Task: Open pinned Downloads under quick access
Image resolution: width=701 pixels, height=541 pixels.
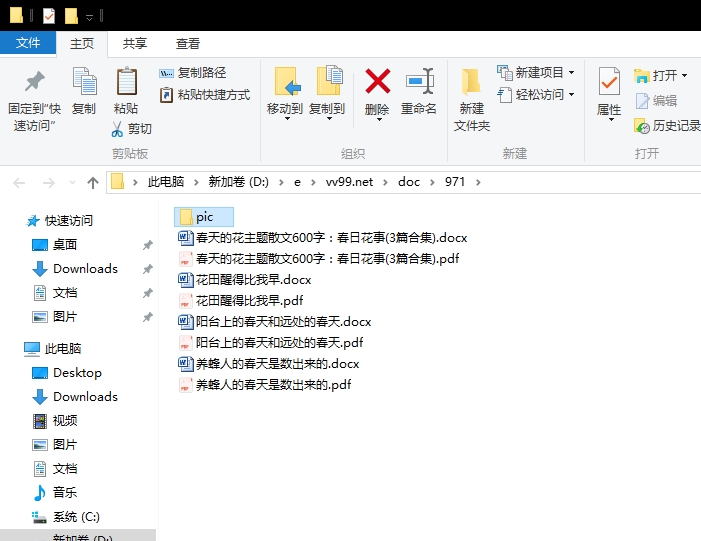Action: 75,269
